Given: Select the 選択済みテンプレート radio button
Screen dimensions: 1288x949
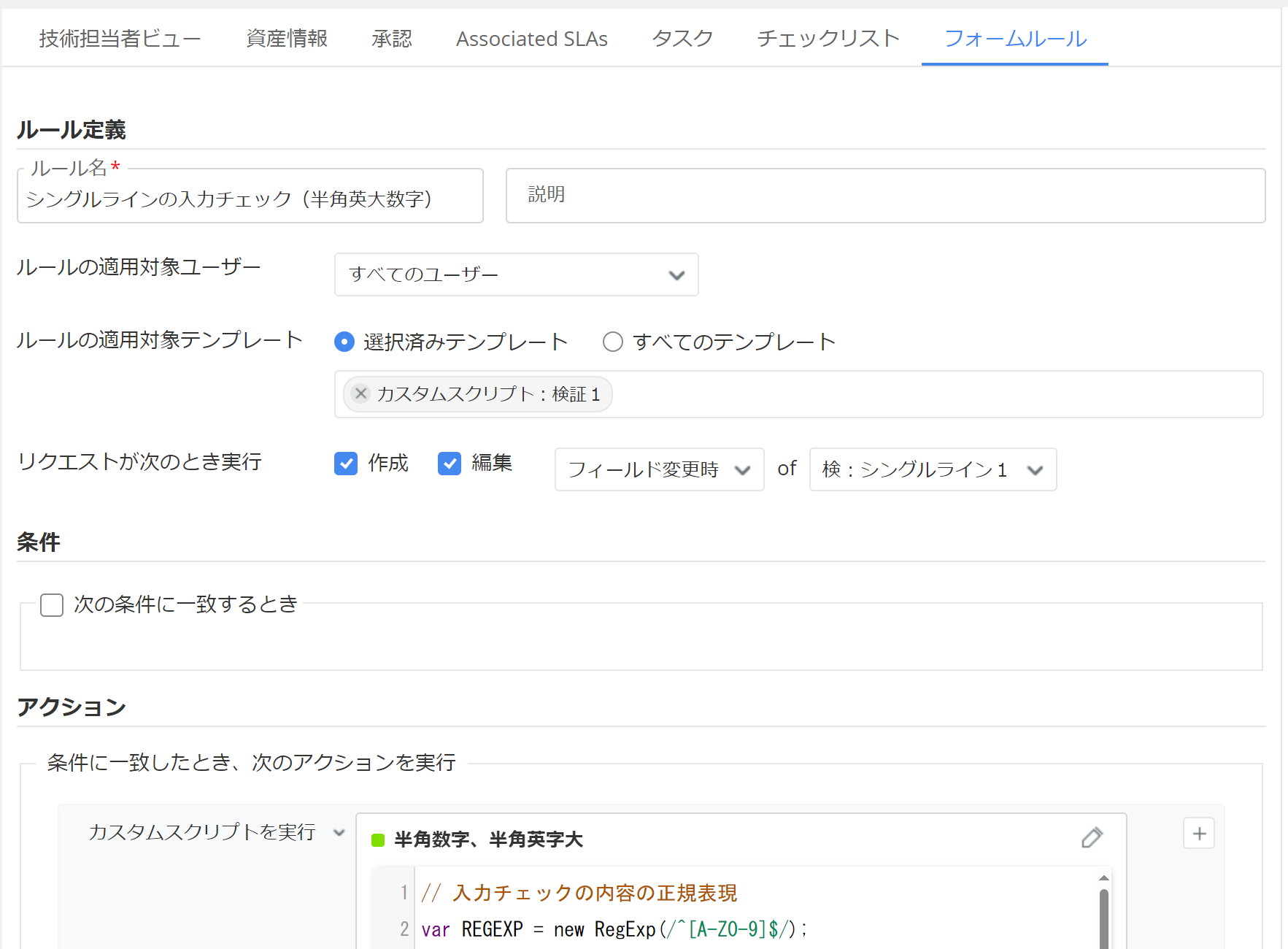Looking at the screenshot, I should pyautogui.click(x=344, y=342).
